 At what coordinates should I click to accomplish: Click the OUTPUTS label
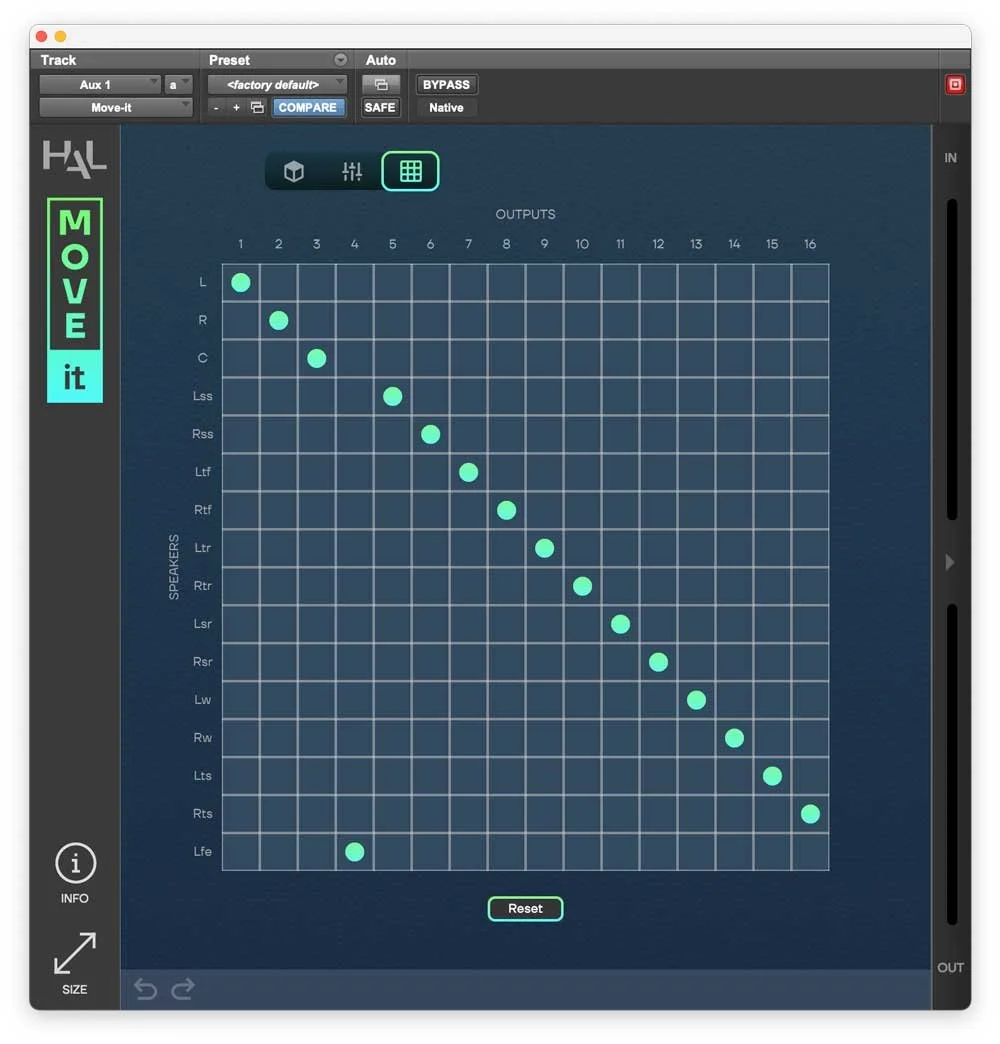tap(525, 214)
